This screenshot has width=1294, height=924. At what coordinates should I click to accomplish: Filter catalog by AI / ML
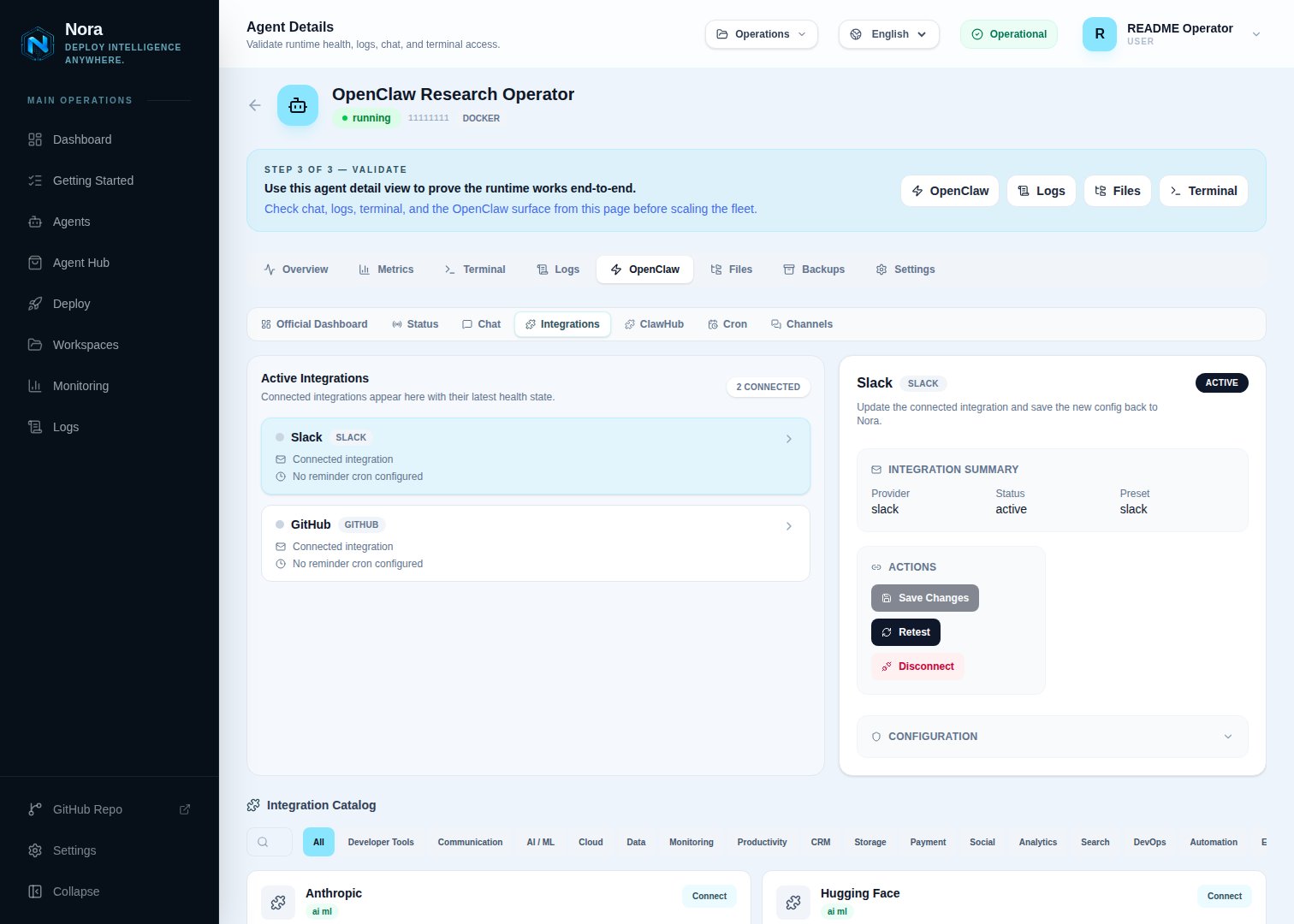coord(540,842)
